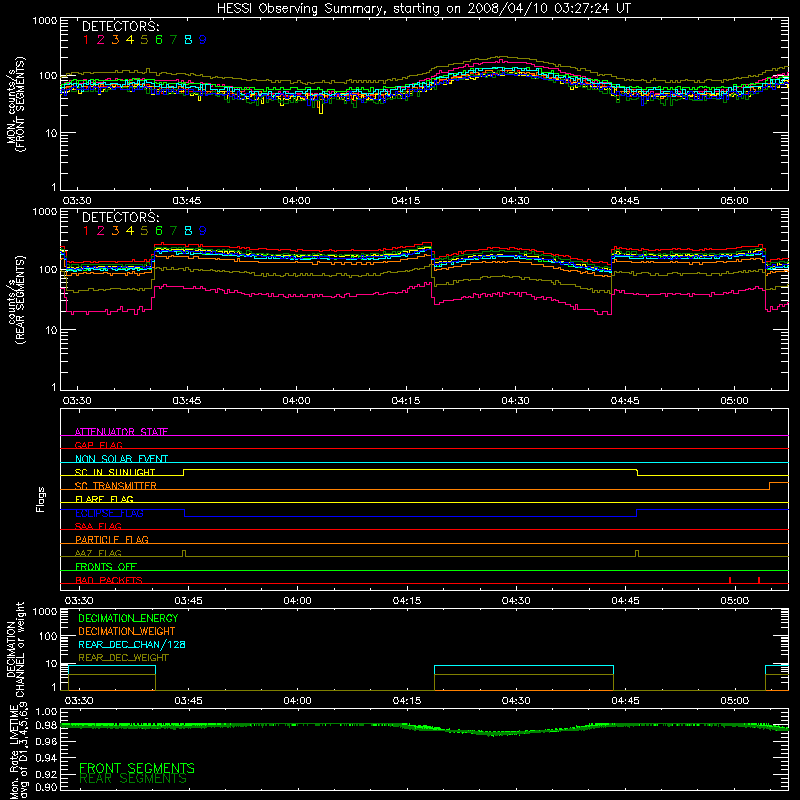This screenshot has width=800, height=800.
Task: Click the 03:45 tick label under flags plot
Action: click(x=188, y=601)
